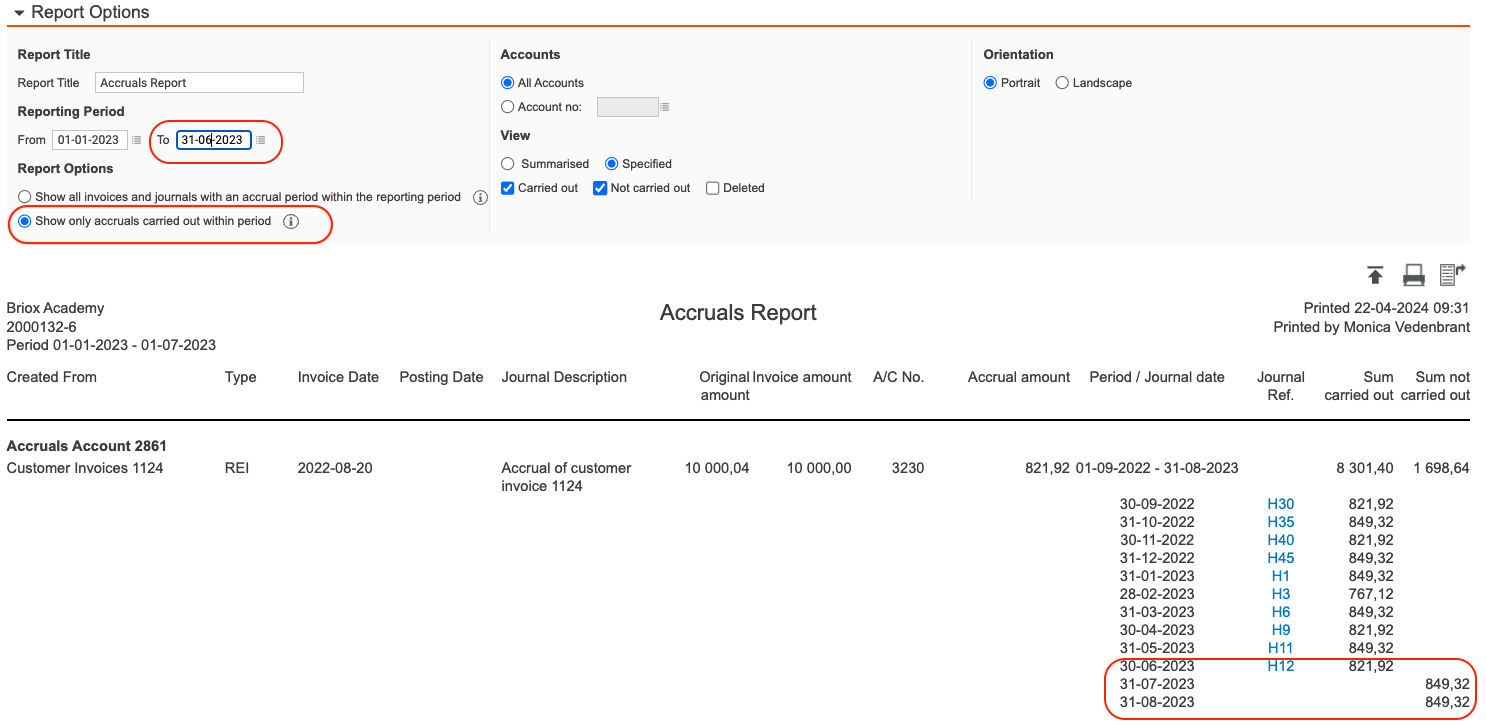The height and width of the screenshot is (725, 1486).
Task: Open the From date picker list icon
Action: click(137, 140)
